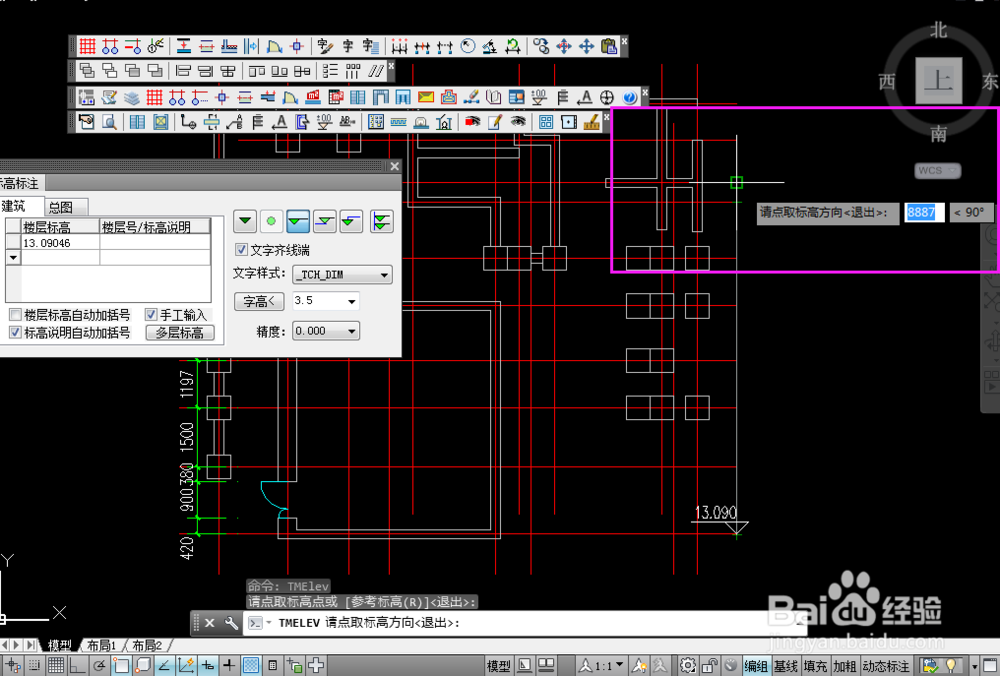Switch to the 布局2 layout tab
The width and height of the screenshot is (1000, 676).
pyautogui.click(x=147, y=645)
